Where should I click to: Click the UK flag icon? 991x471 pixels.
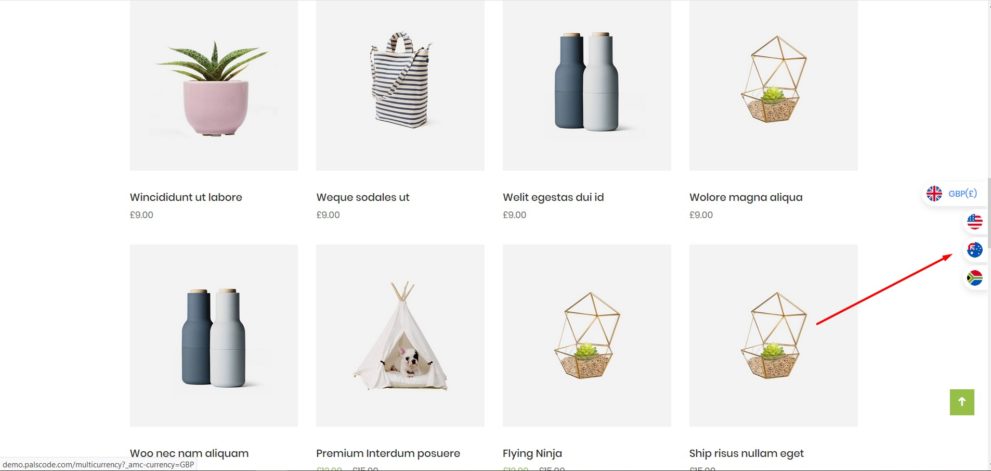coord(934,193)
